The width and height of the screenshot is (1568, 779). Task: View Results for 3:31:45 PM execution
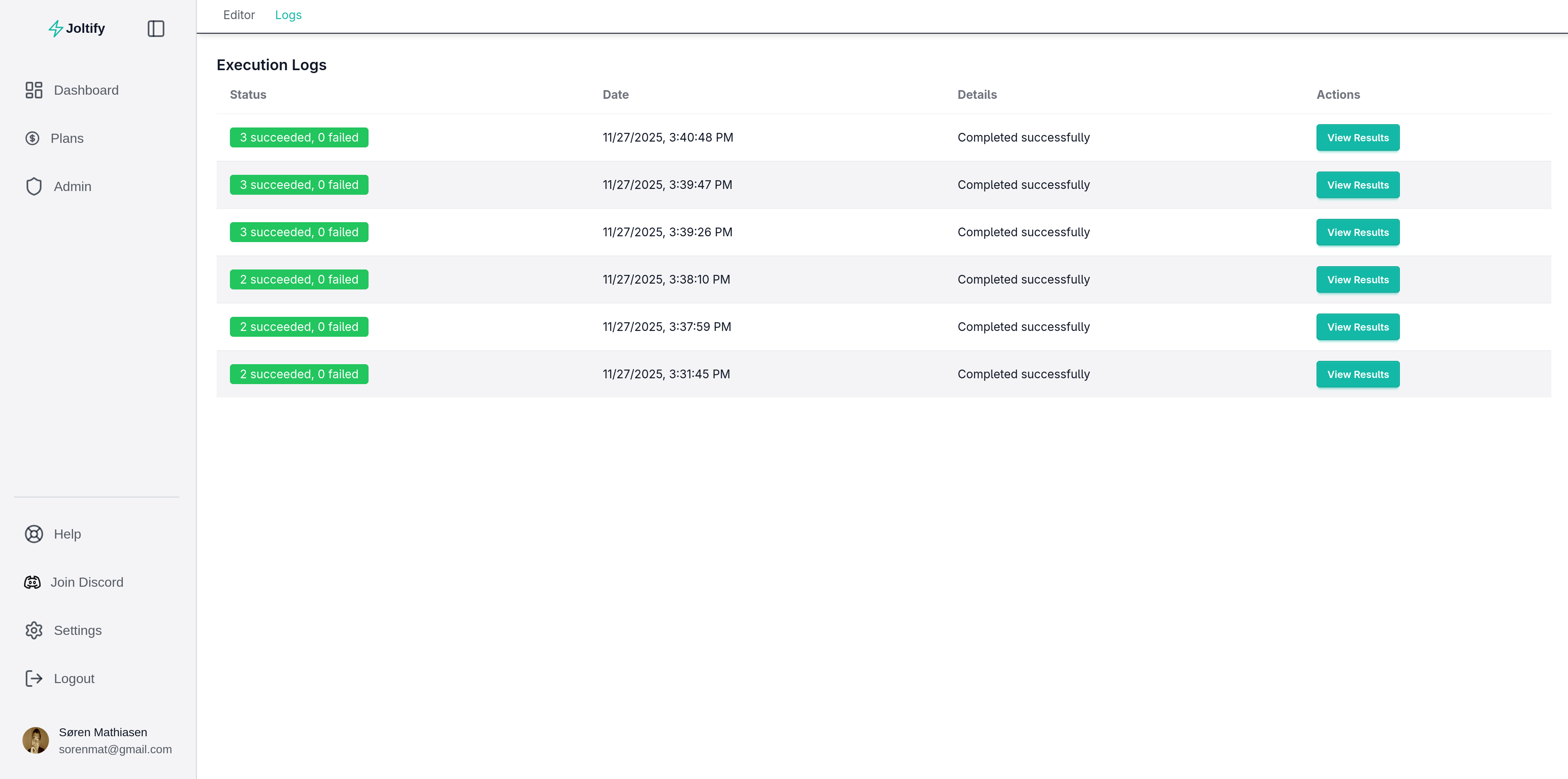(1358, 375)
